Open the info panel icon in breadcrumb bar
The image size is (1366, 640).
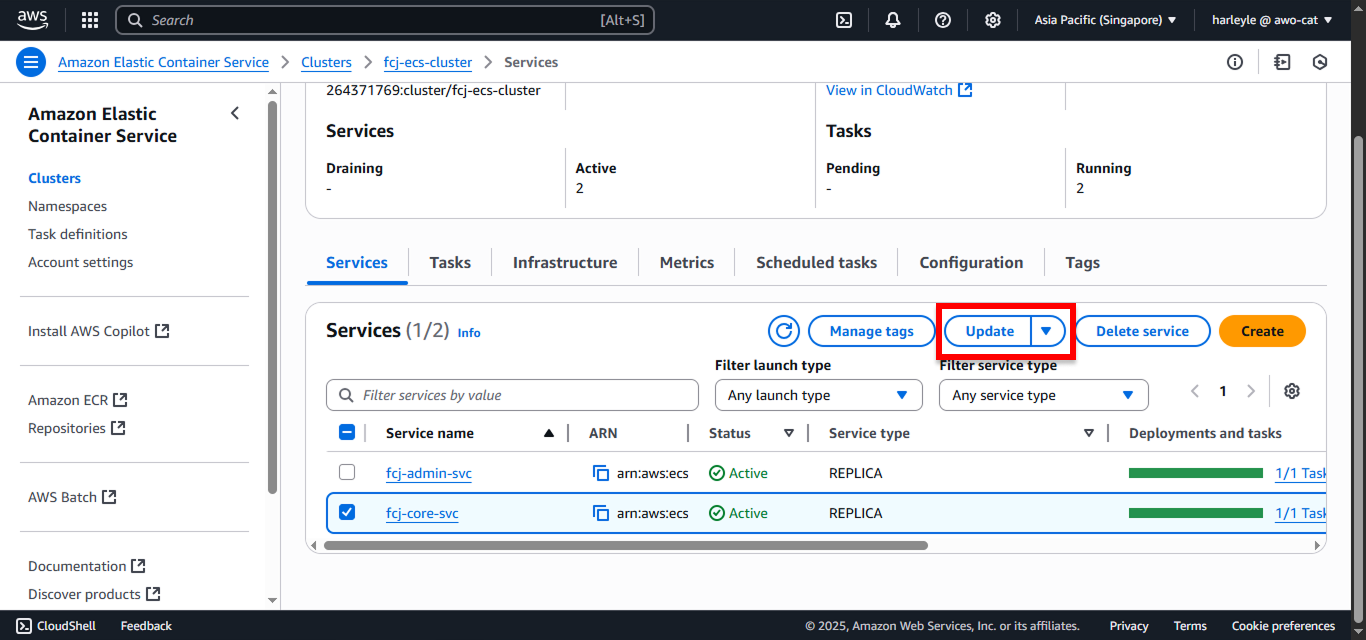[x=1235, y=62]
